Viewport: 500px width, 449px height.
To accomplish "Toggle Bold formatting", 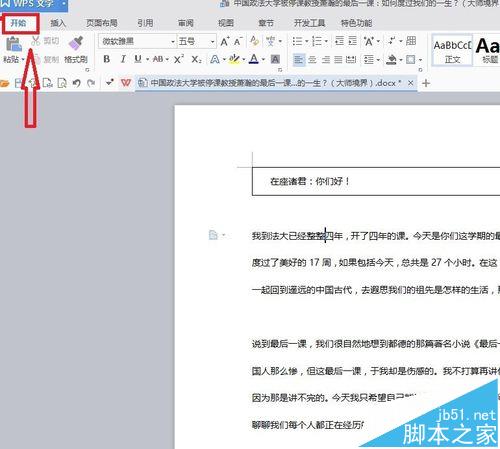I will click(107, 59).
